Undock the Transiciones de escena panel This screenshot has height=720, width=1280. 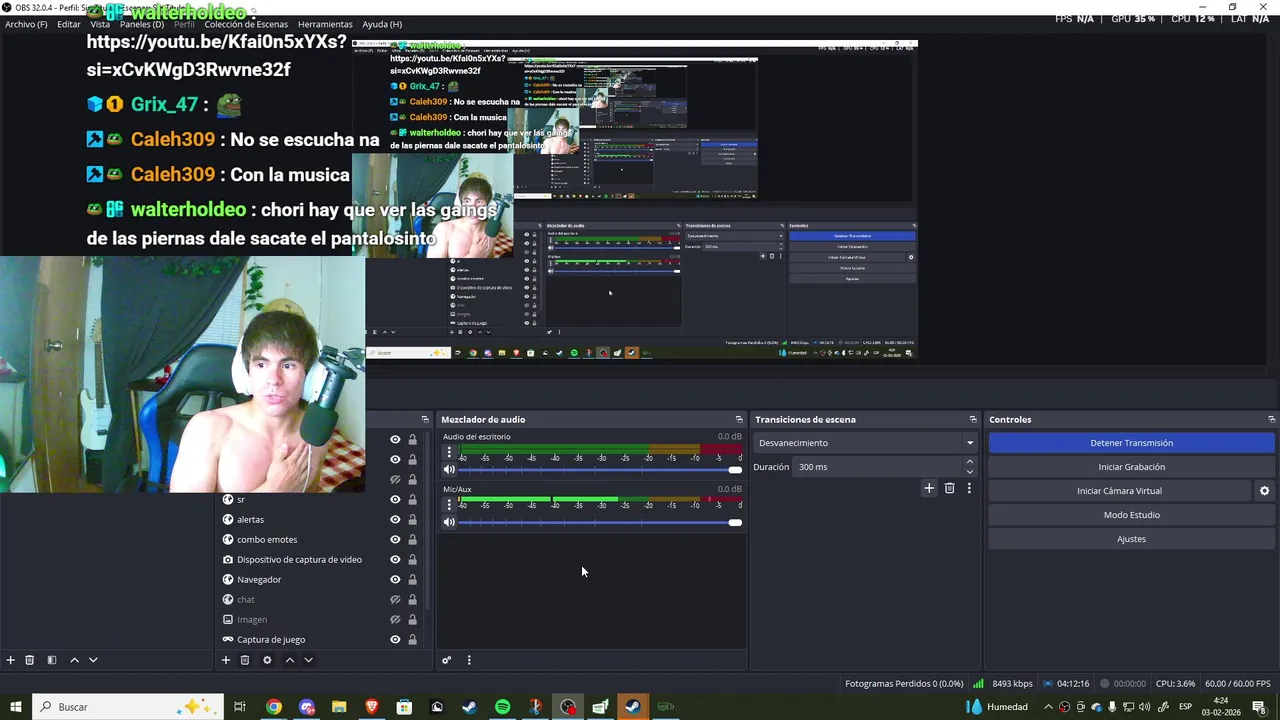[973, 420]
